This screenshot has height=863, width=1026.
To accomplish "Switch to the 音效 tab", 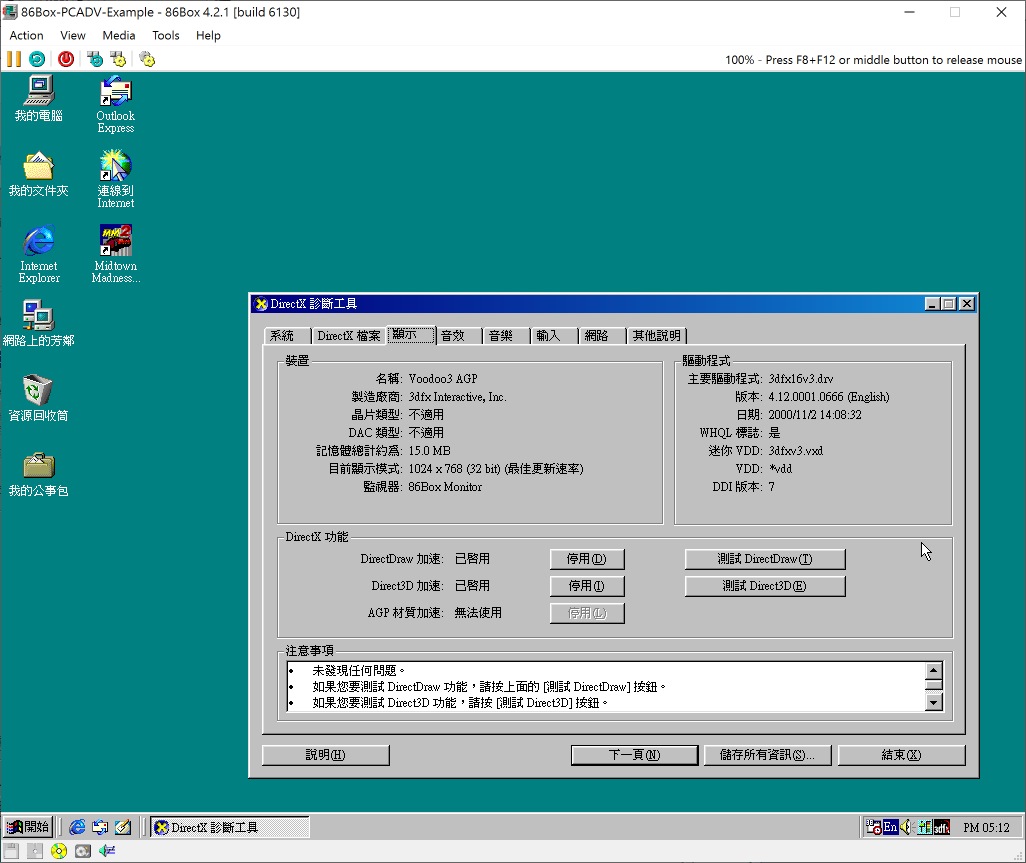I will click(456, 335).
